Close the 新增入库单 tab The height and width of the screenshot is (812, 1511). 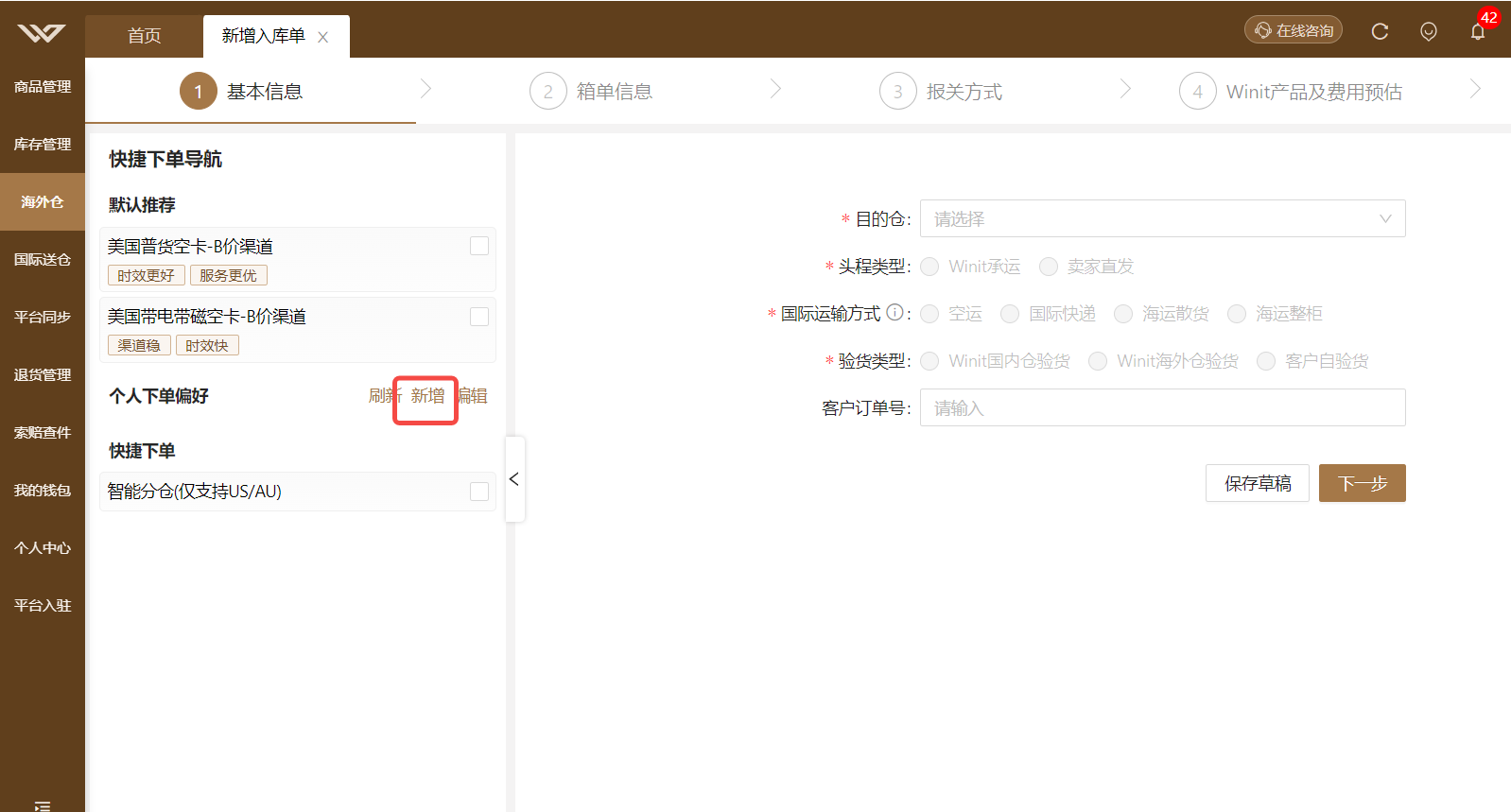(323, 37)
